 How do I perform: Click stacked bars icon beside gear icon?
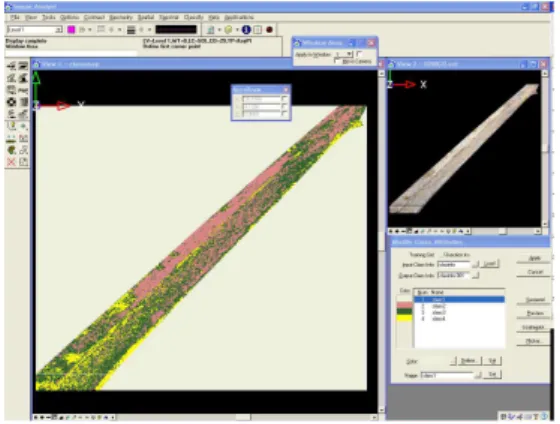tap(23, 102)
